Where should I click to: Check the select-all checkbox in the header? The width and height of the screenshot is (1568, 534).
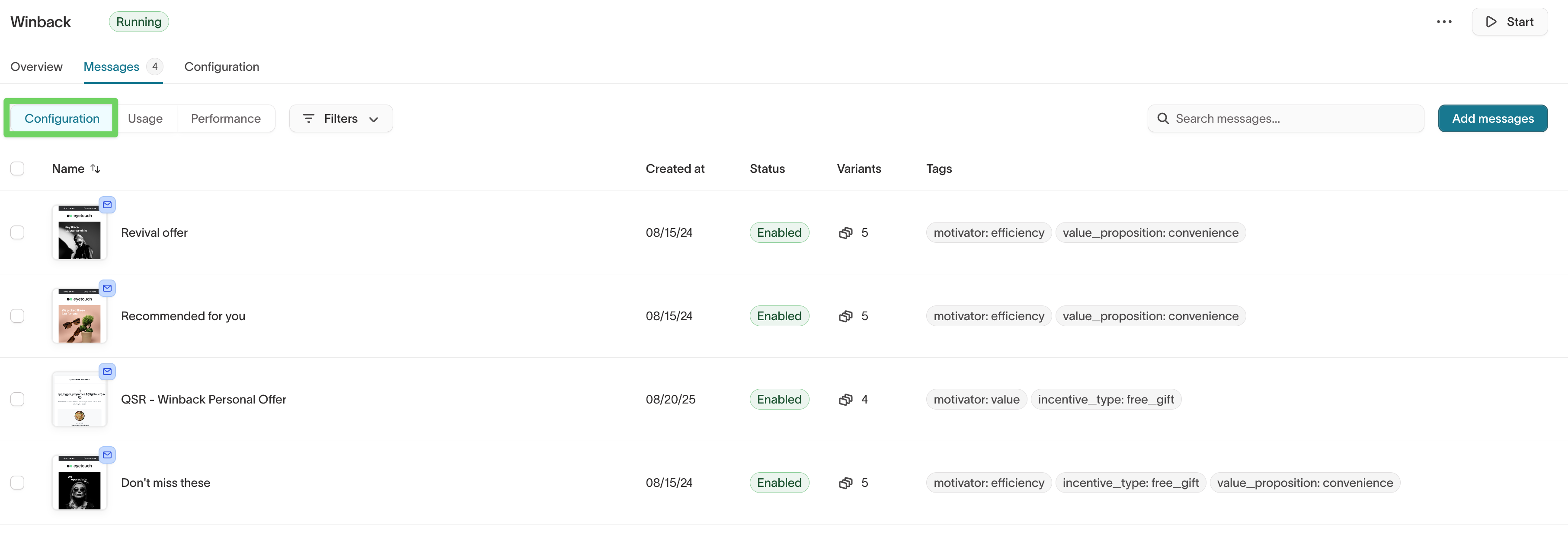18,168
